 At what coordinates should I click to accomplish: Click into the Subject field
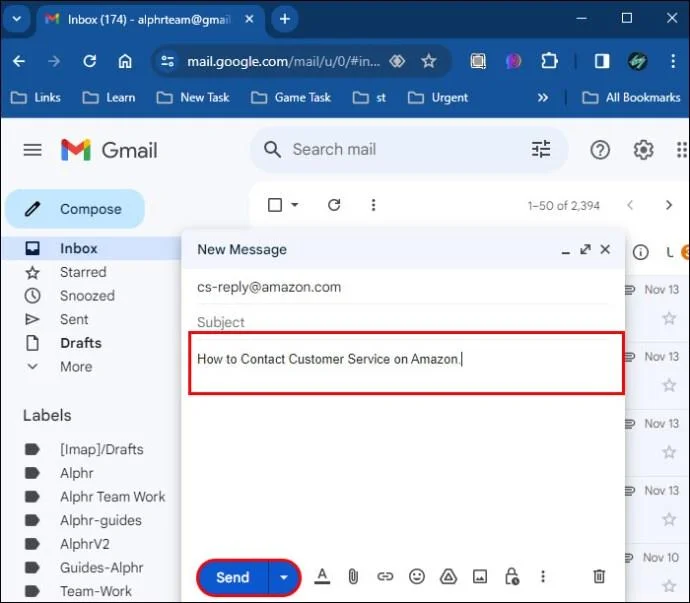[x=400, y=322]
